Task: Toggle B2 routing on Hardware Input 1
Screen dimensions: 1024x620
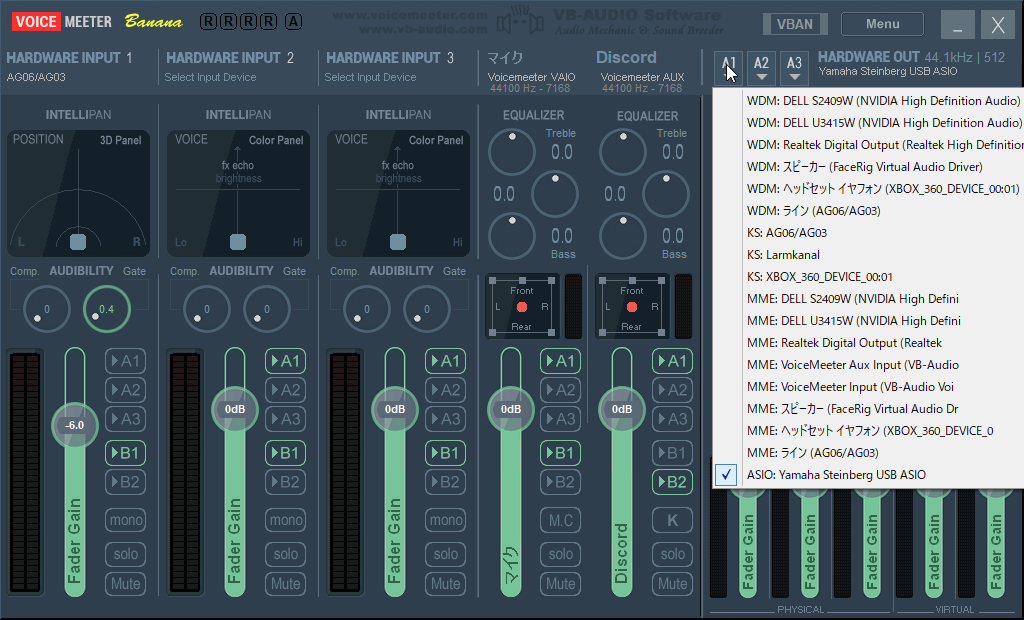Action: (x=125, y=482)
